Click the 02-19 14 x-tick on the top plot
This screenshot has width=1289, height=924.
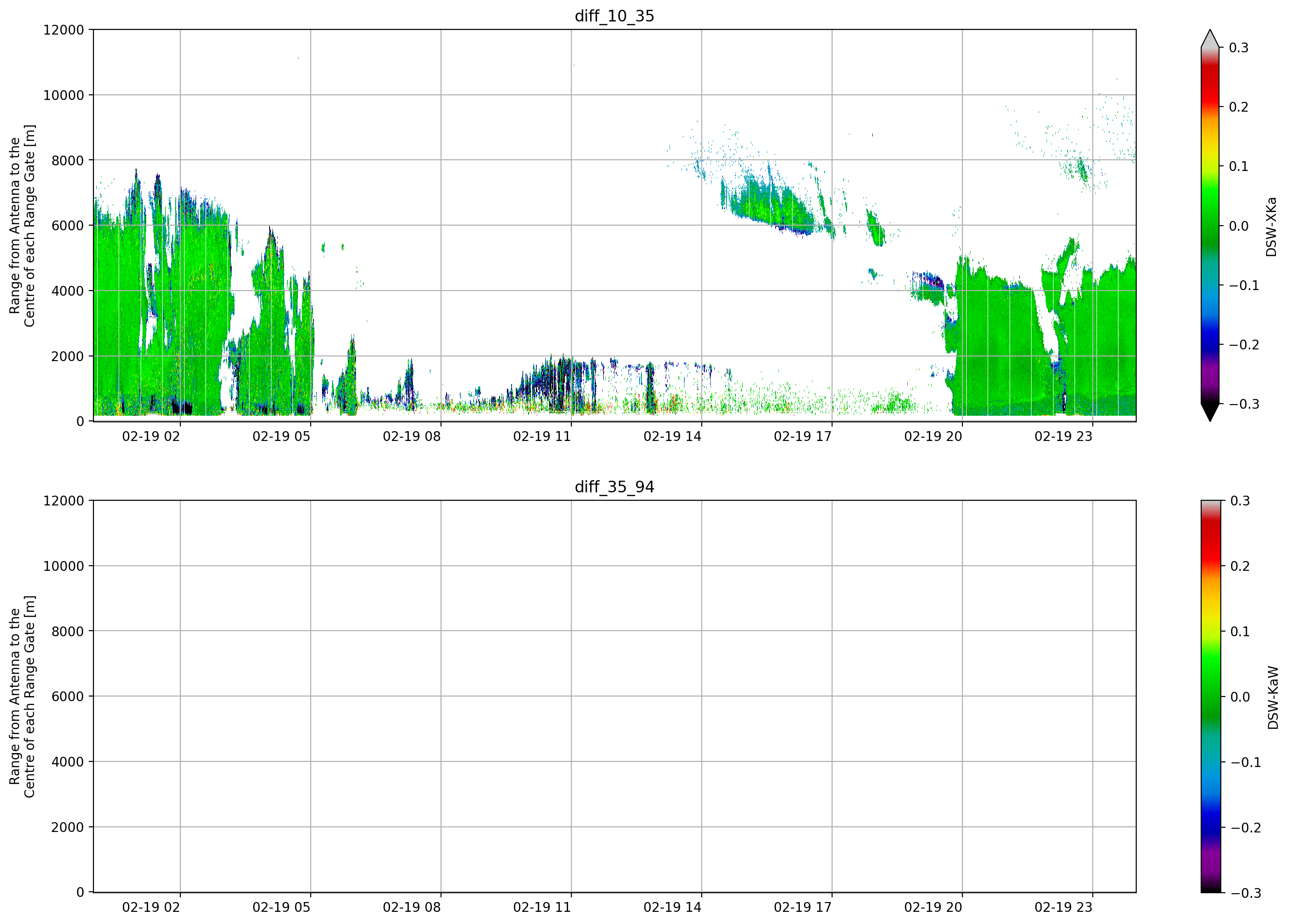[x=672, y=436]
